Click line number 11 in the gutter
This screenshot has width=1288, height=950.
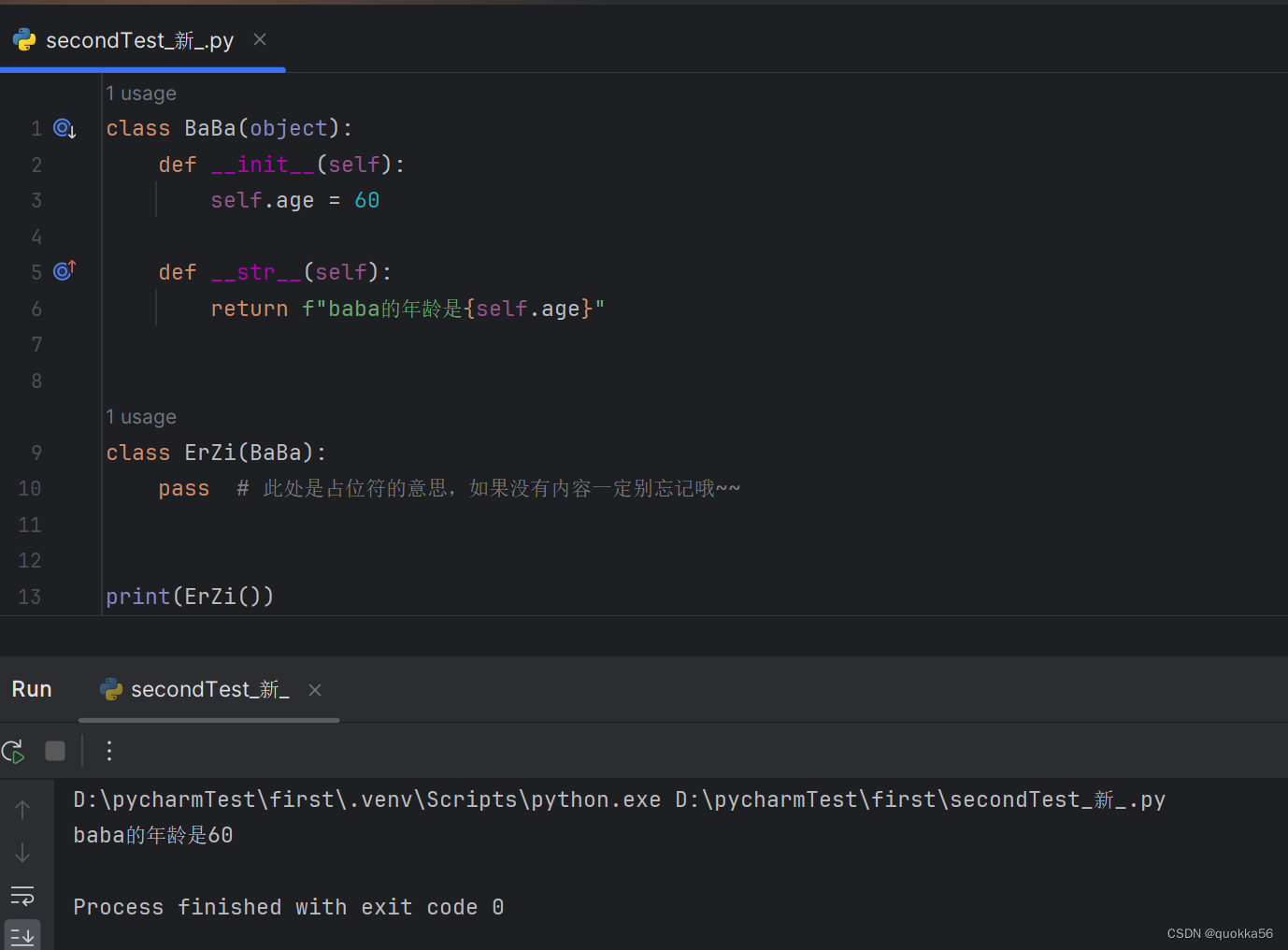30,525
